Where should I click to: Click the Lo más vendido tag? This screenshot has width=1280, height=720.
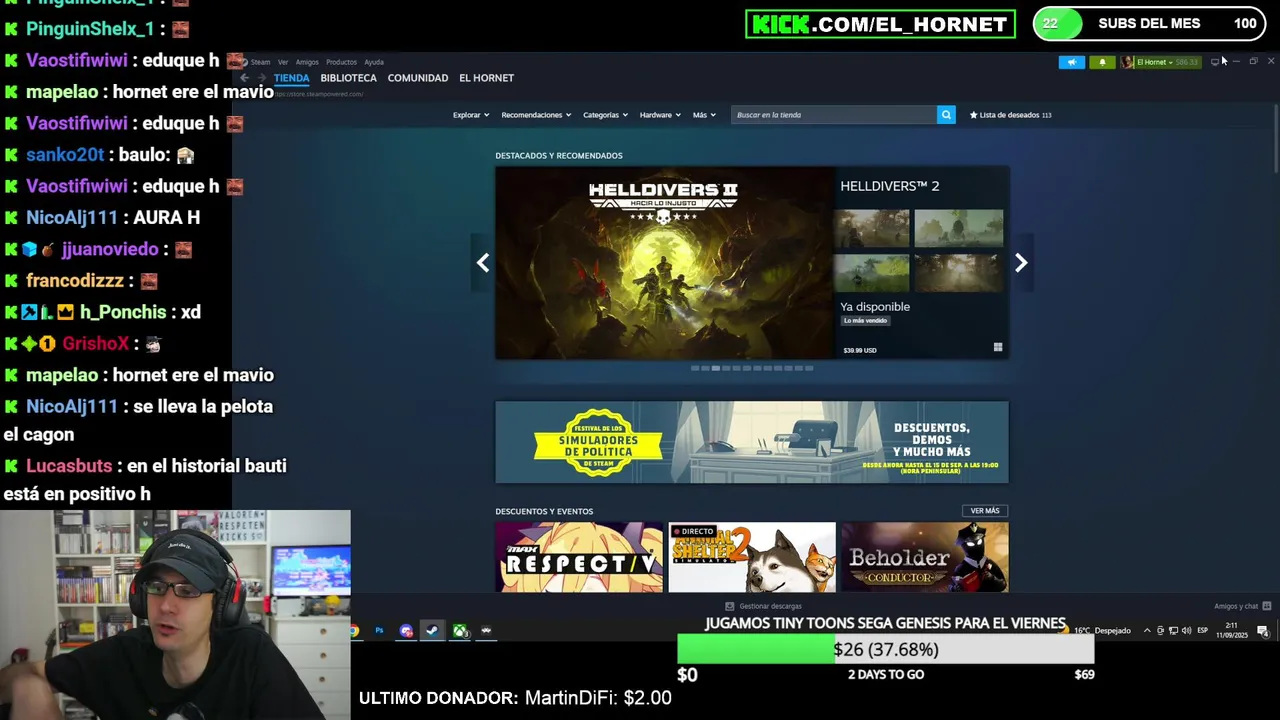pyautogui.click(x=865, y=321)
